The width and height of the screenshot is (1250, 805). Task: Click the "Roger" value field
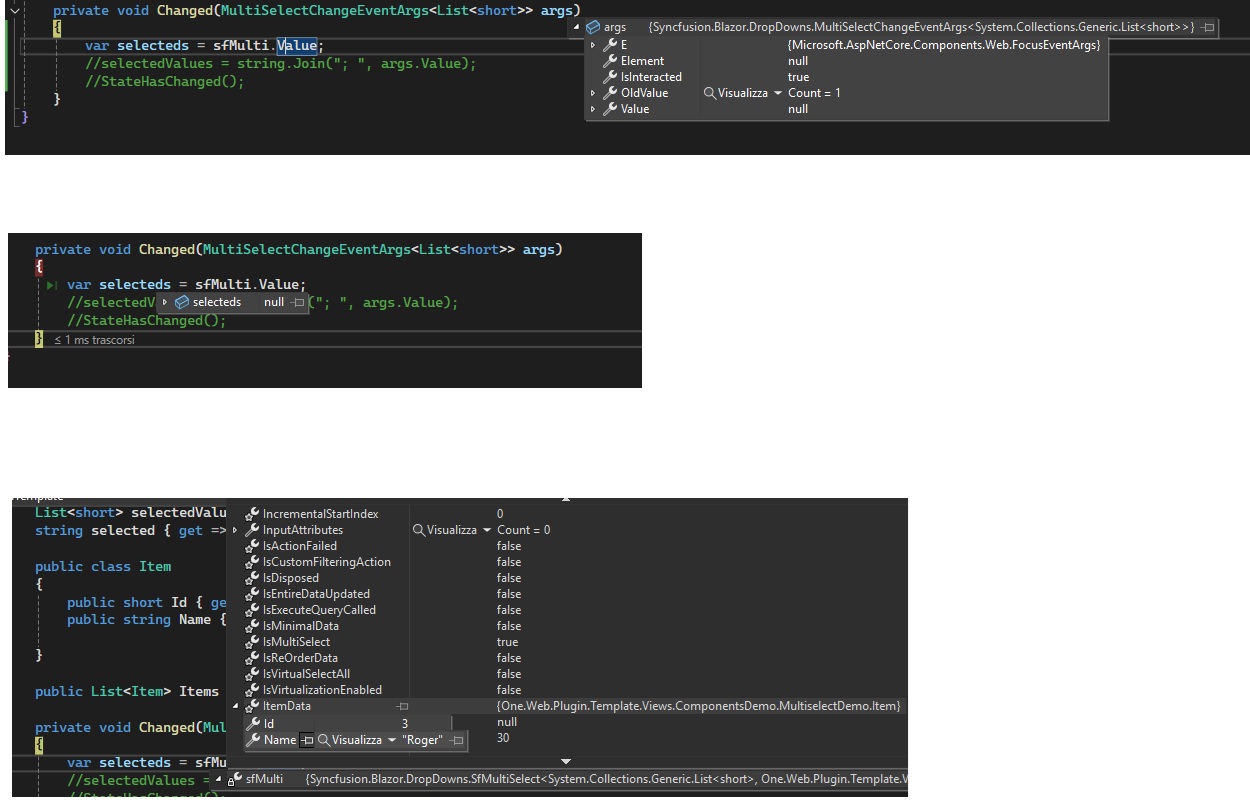422,740
